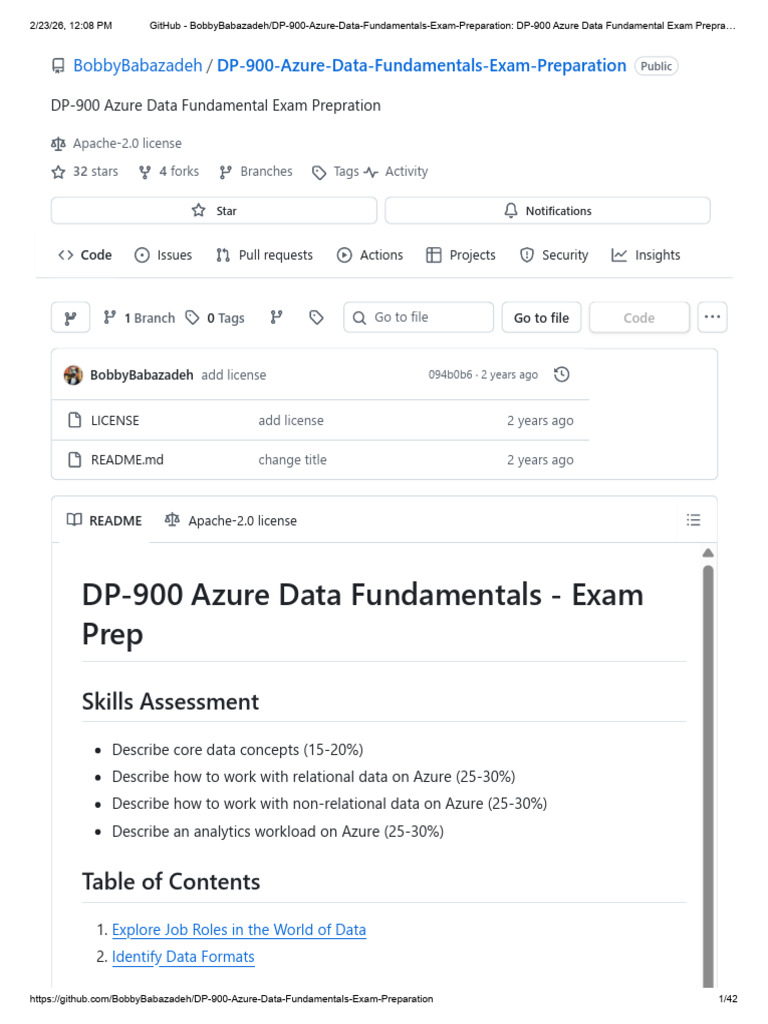Image resolution: width=768 pixels, height=1024 pixels.
Task: Click the repository book icon beside BobbyBabazadeh
Action: point(58,66)
